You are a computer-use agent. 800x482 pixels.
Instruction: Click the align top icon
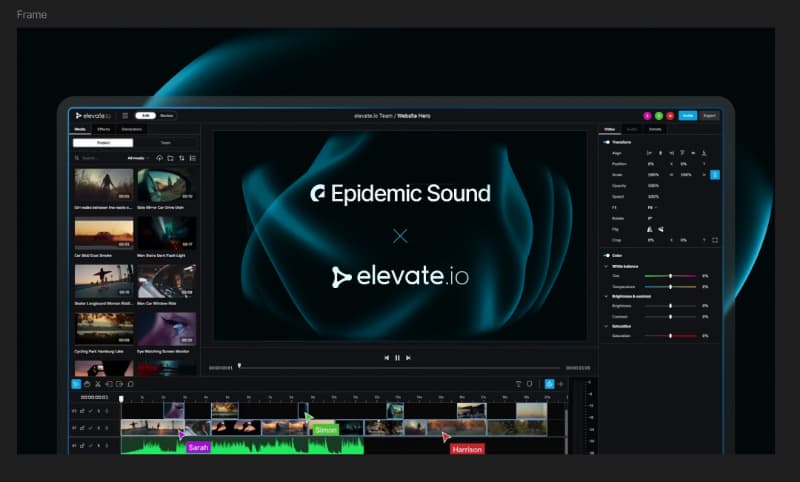pyautogui.click(x=682, y=153)
